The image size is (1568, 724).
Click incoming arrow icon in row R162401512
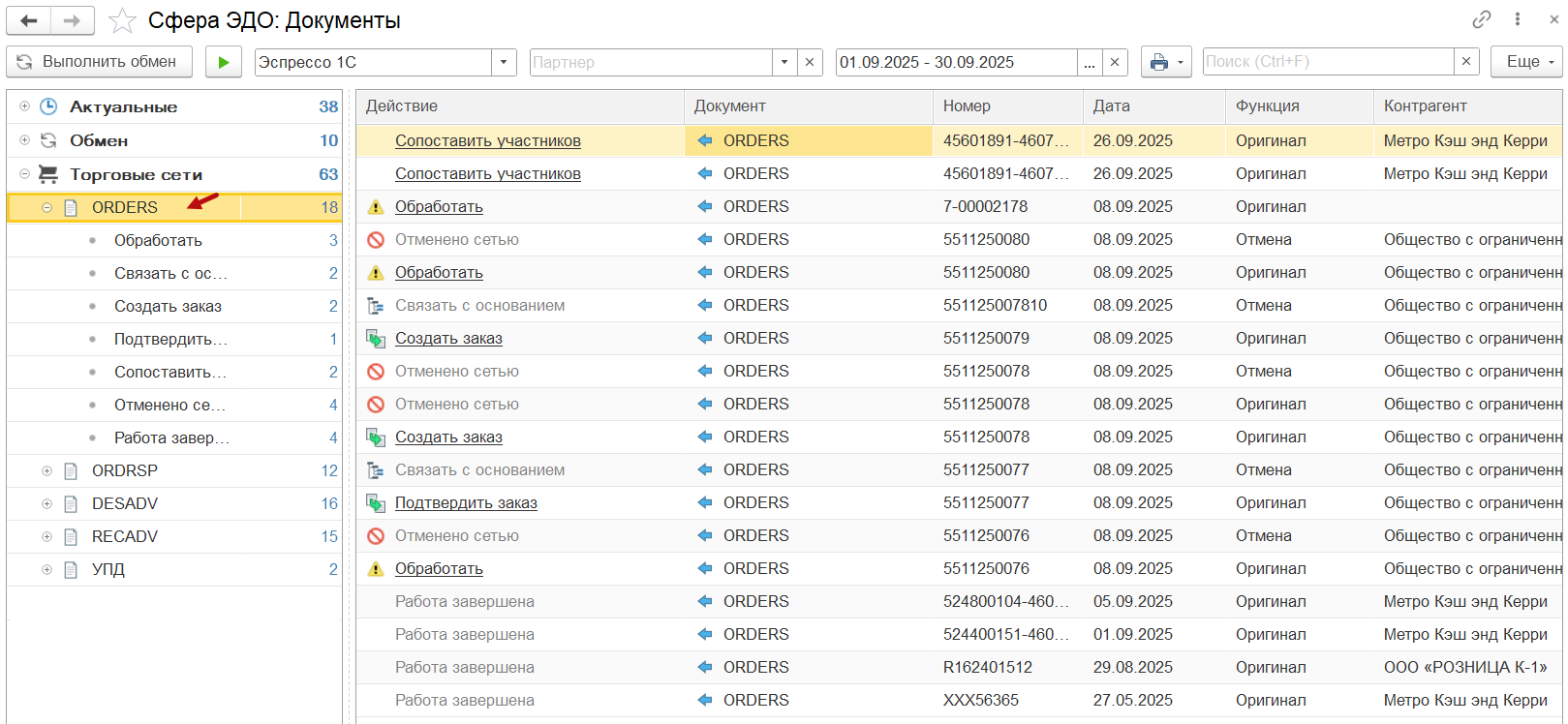point(705,667)
